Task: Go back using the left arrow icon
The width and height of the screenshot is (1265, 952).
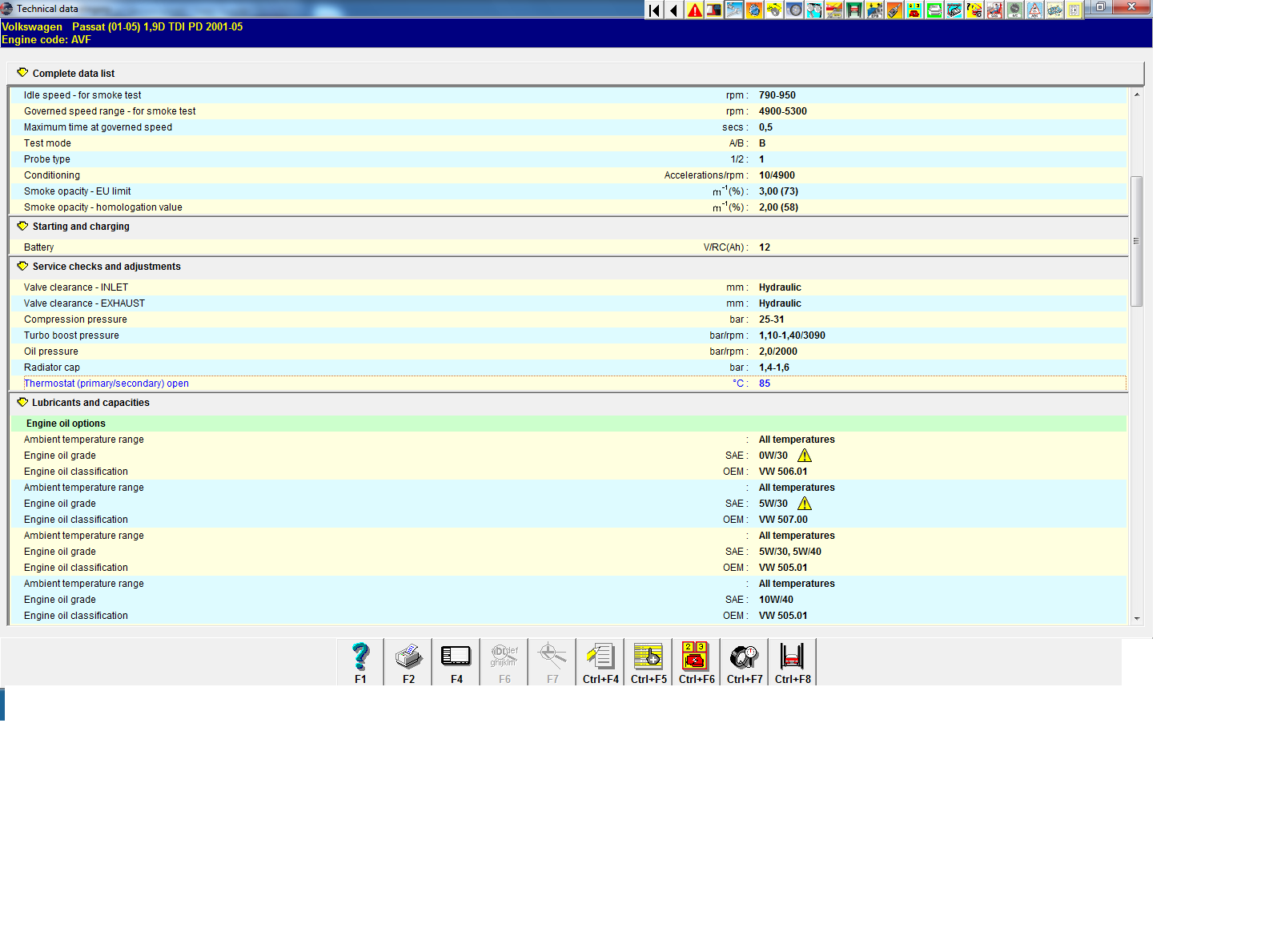Action: [674, 10]
